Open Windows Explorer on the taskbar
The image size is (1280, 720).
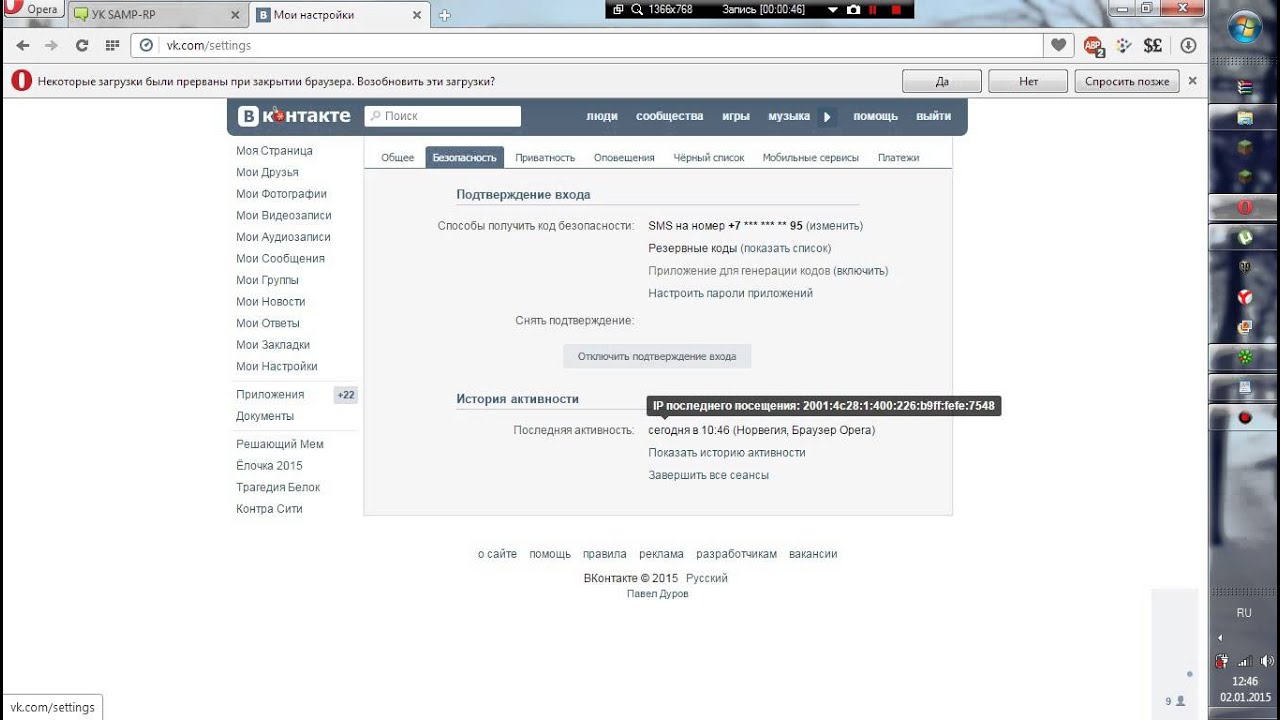[x=1244, y=117]
